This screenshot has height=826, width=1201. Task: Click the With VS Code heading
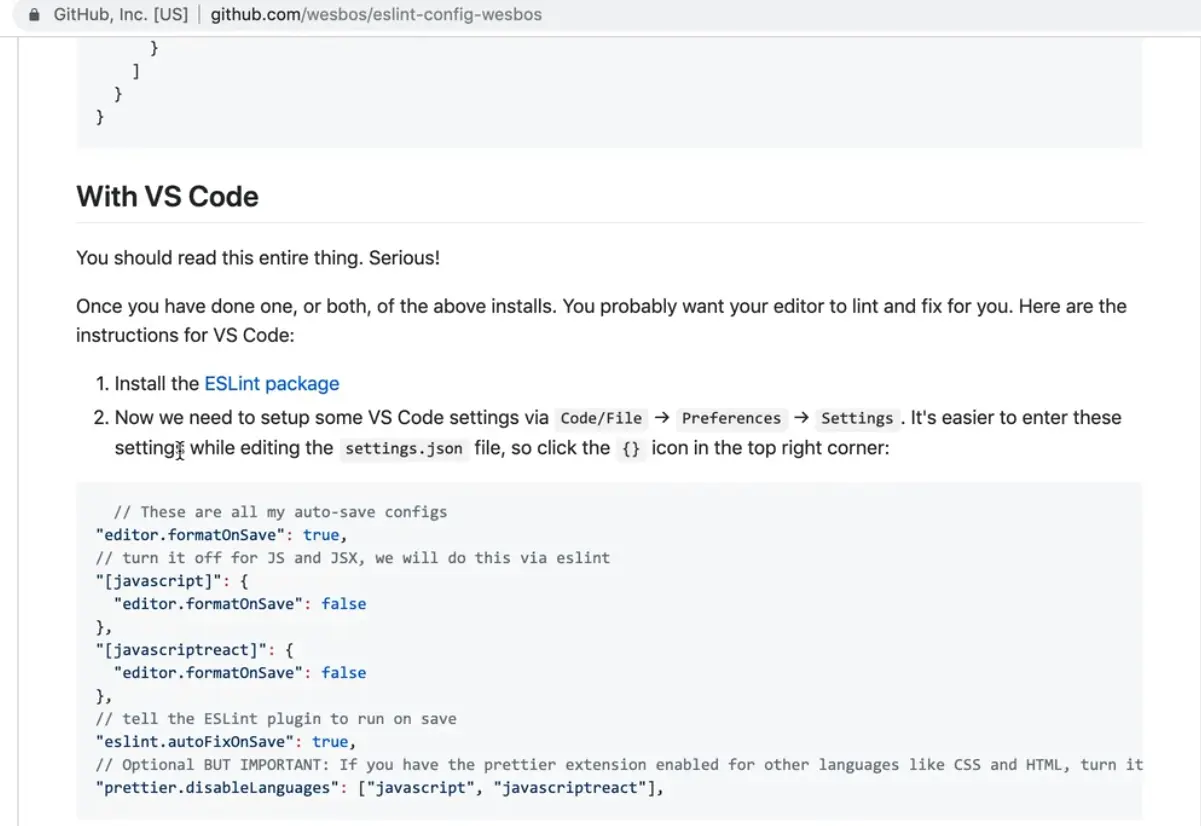(x=167, y=196)
